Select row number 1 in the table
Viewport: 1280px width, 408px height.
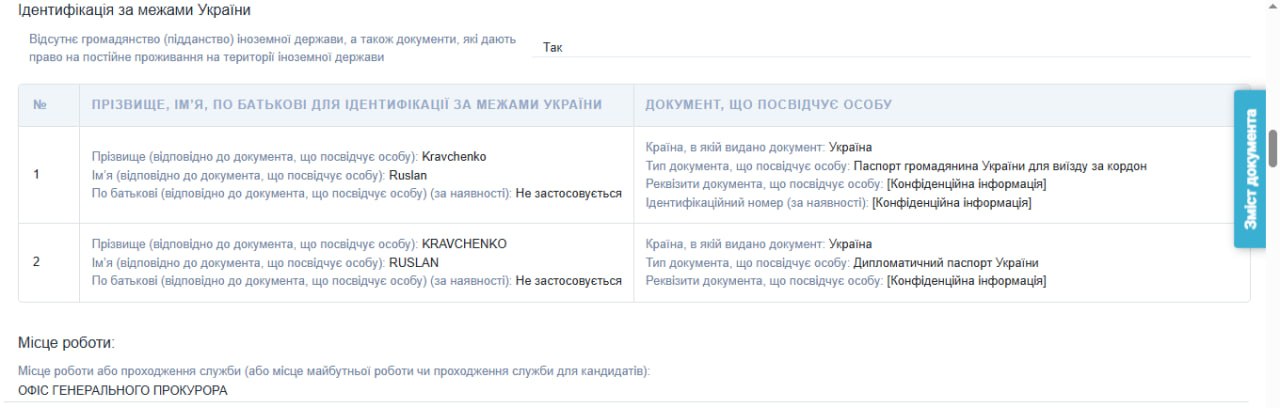pyautogui.click(x=37, y=175)
